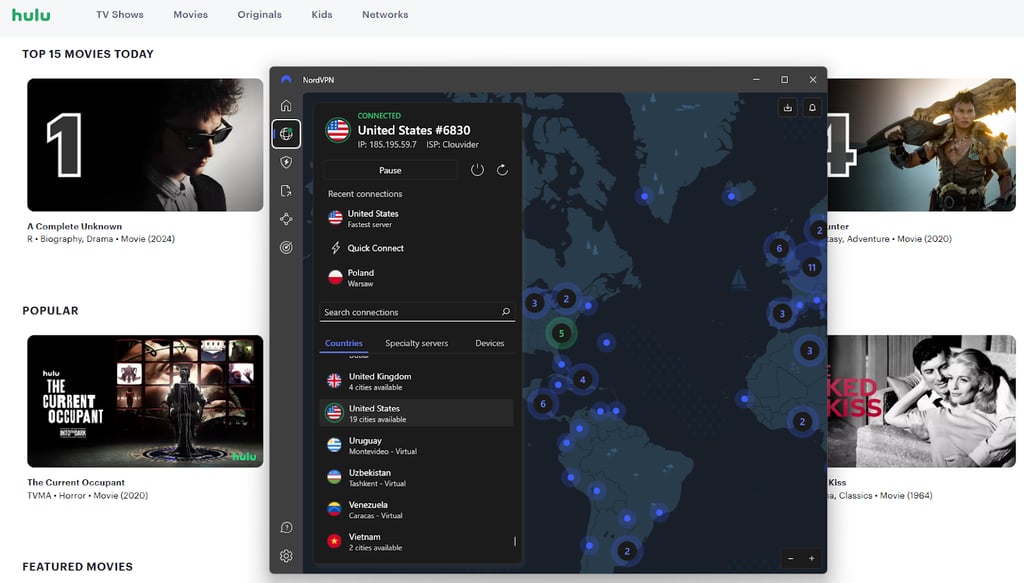Connect to Poland Warsaw recent connection
The width and height of the screenshot is (1024, 583).
point(418,277)
